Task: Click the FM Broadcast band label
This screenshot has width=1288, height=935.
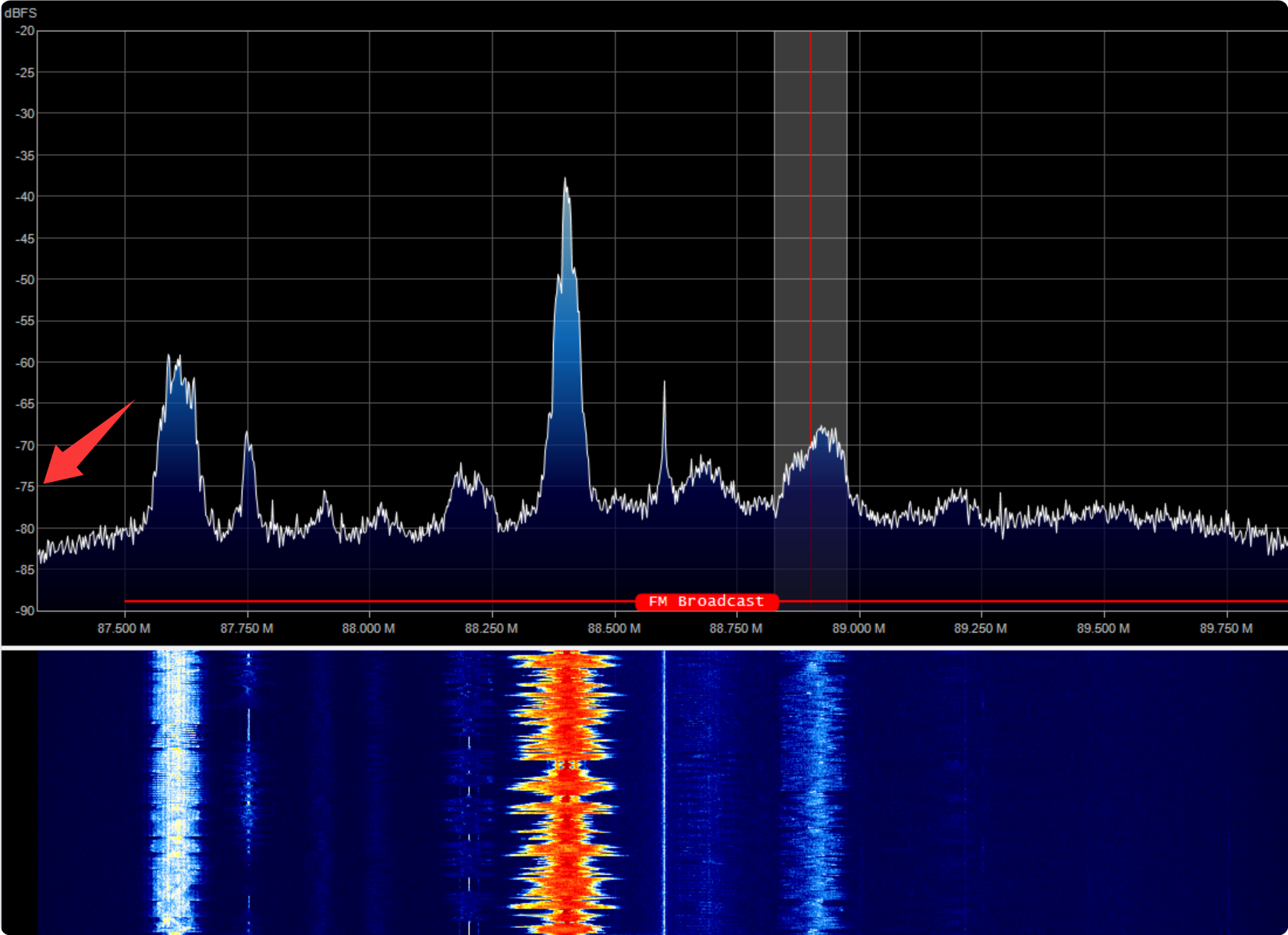Action: [706, 601]
